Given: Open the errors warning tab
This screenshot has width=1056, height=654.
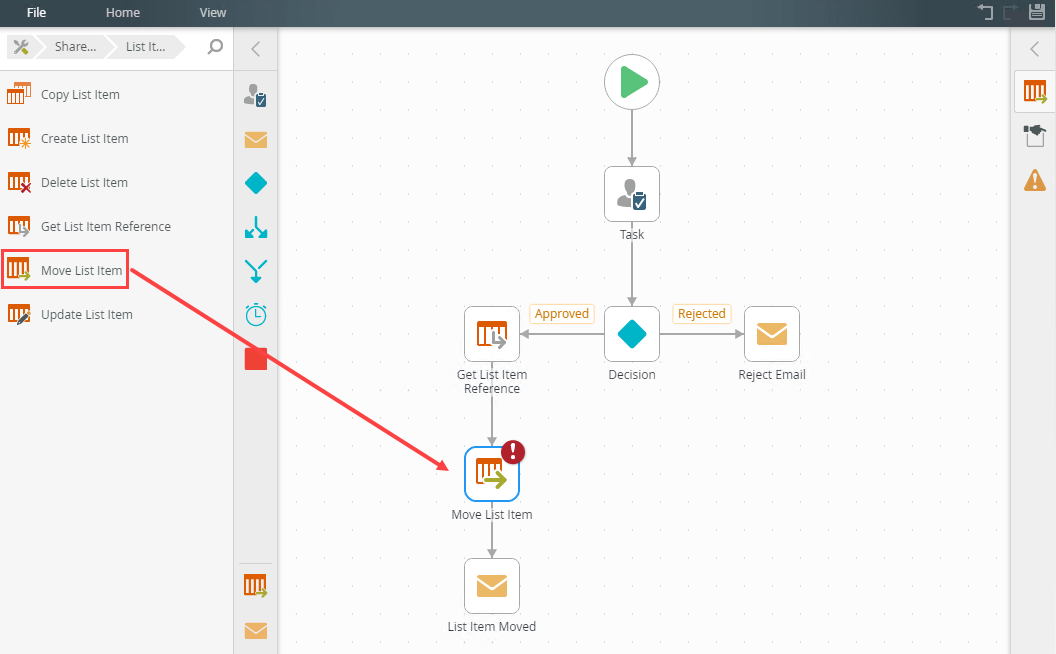Looking at the screenshot, I should (1035, 180).
